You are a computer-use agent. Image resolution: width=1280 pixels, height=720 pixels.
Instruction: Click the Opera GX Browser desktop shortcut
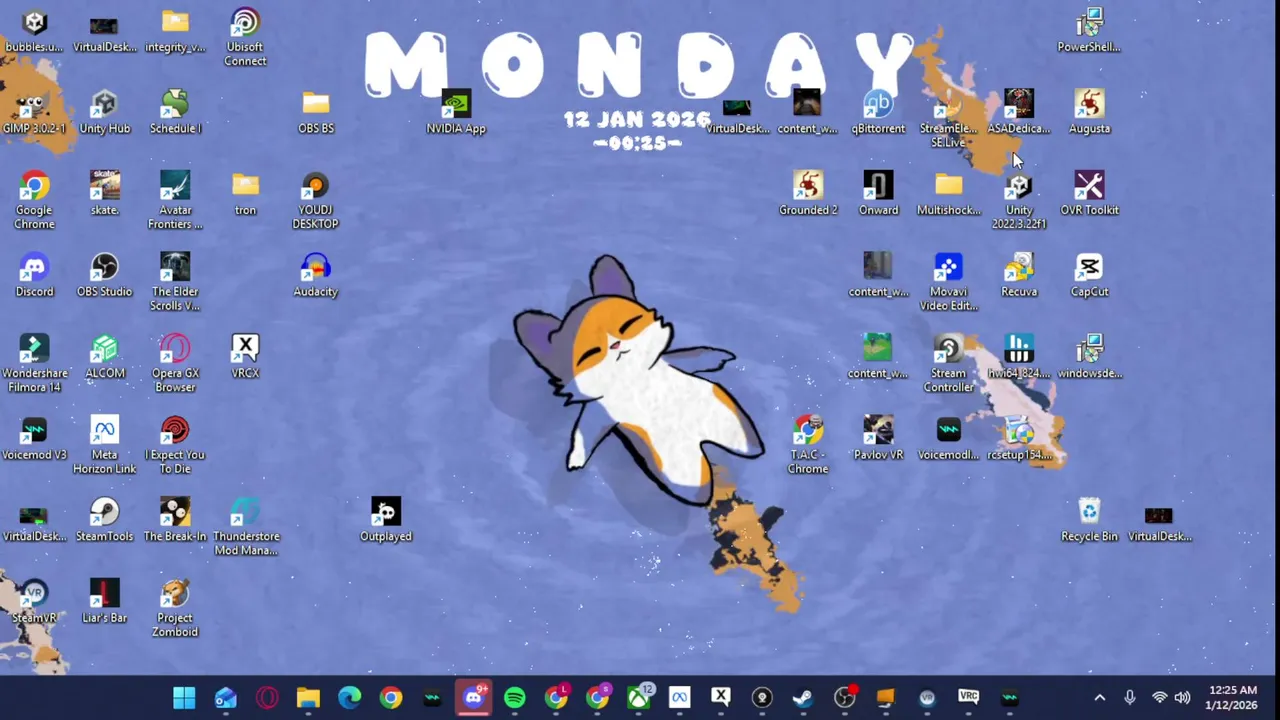(175, 364)
